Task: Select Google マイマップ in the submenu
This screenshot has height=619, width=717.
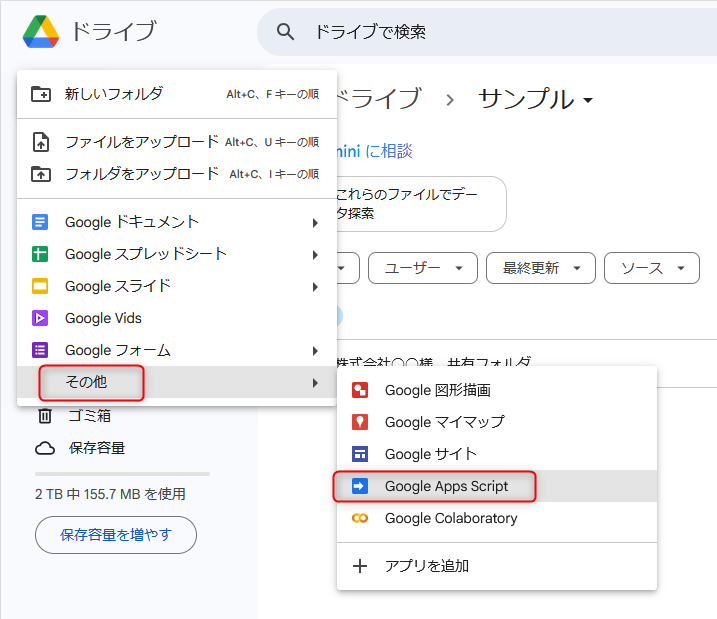Action: click(444, 422)
